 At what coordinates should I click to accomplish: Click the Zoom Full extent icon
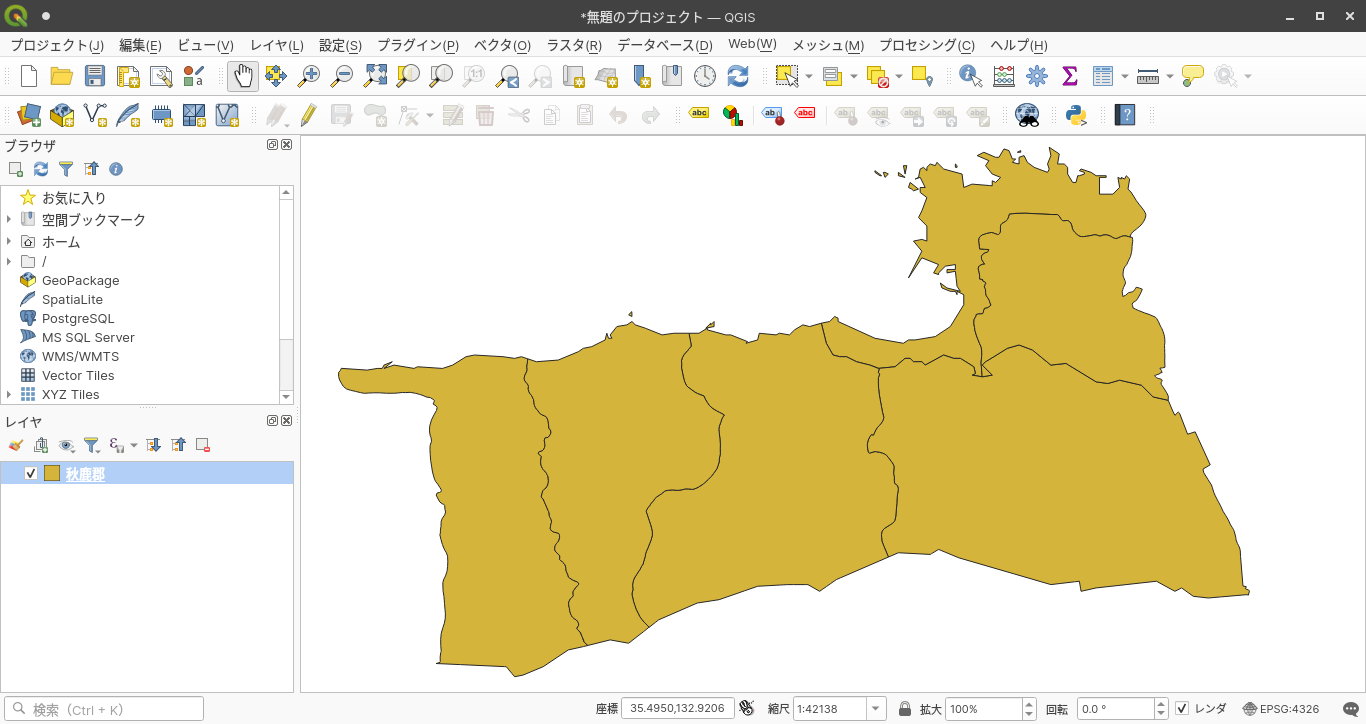[x=375, y=76]
